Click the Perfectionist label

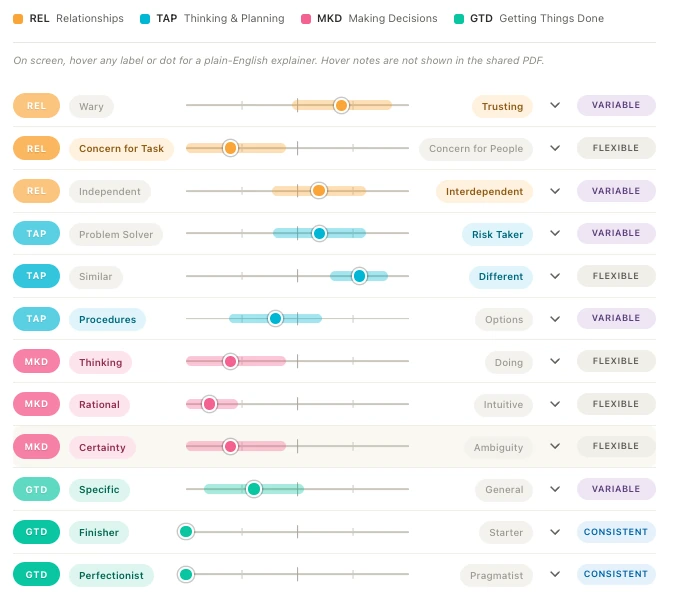coord(111,575)
